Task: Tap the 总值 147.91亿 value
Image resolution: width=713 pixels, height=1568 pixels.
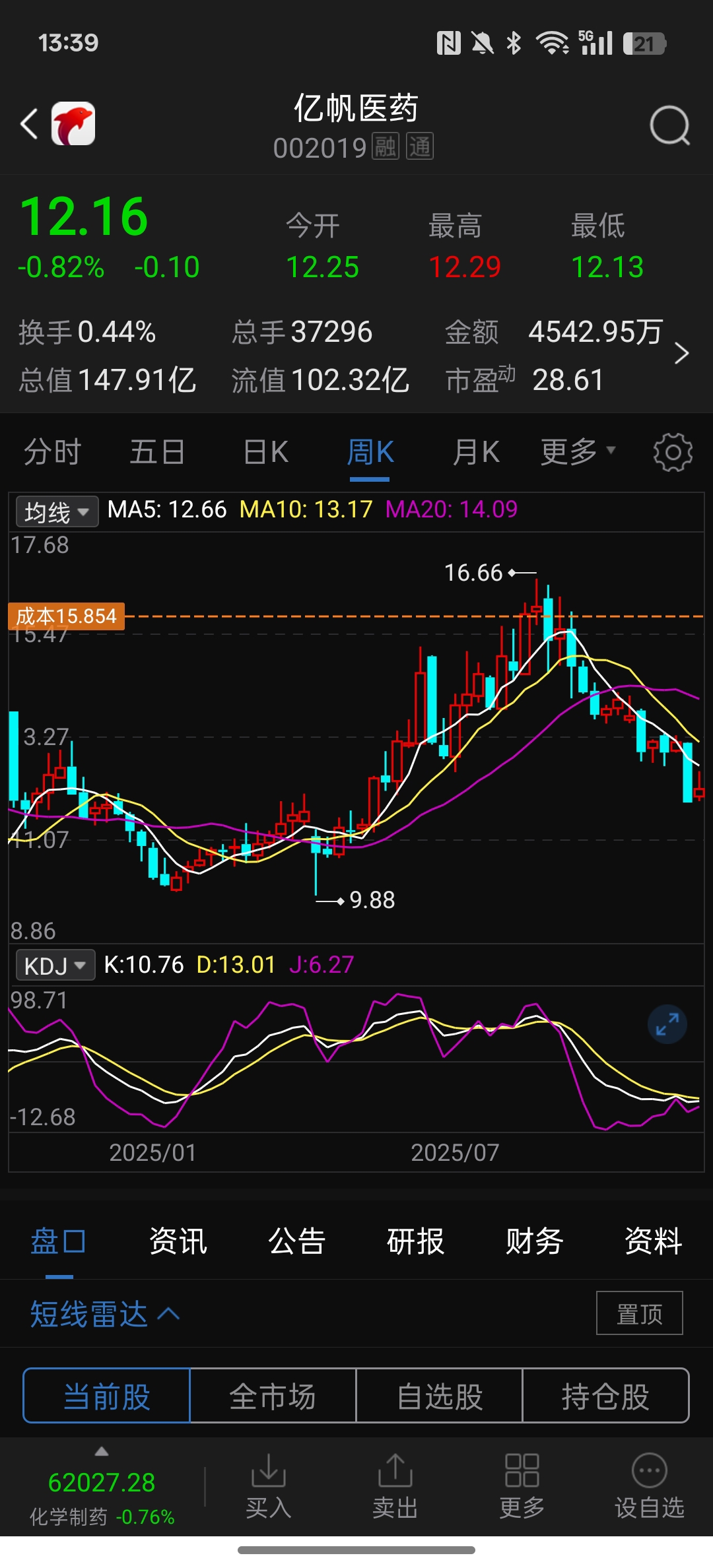Action: [x=137, y=380]
